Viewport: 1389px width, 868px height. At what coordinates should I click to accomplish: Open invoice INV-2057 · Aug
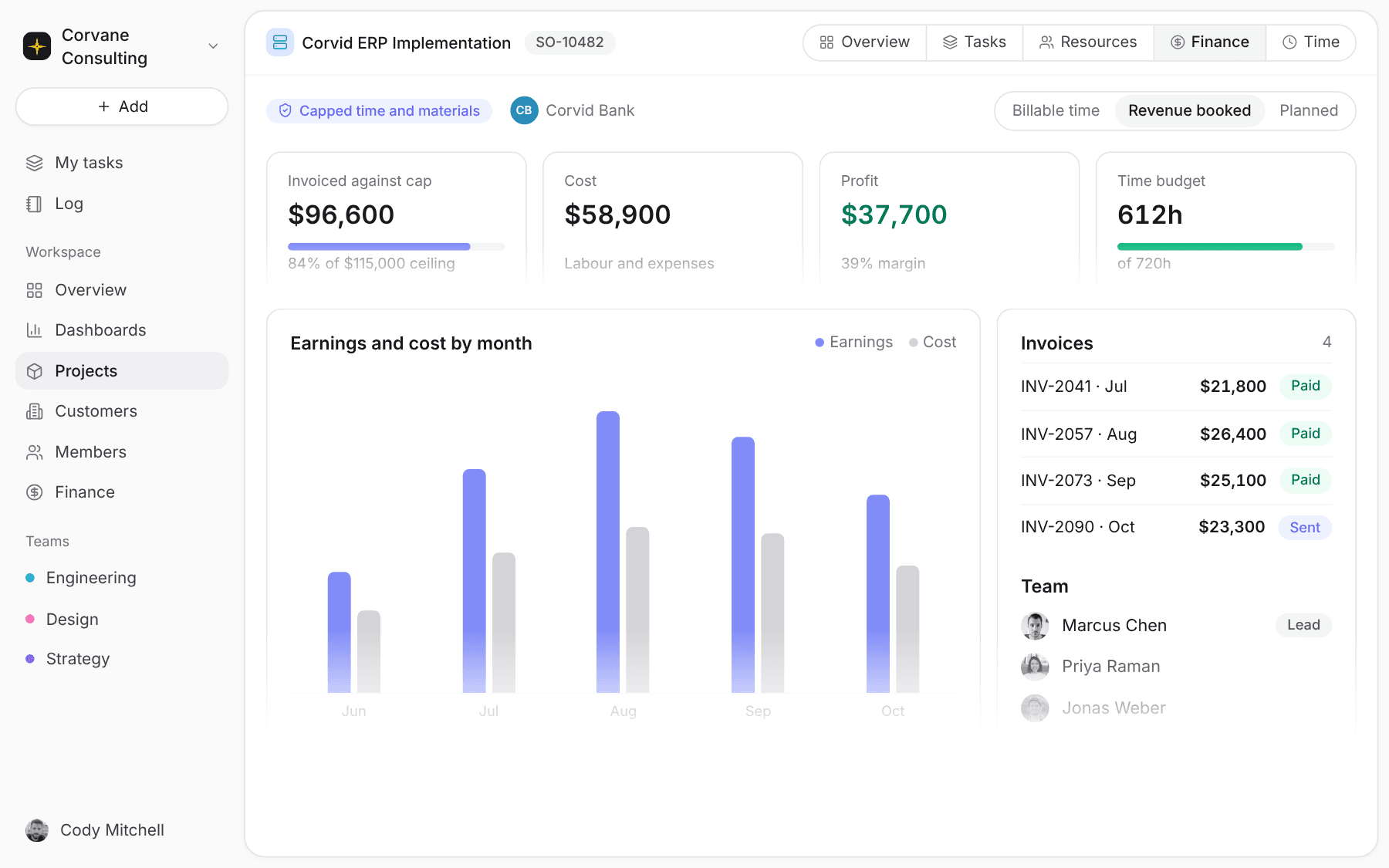click(x=1176, y=434)
